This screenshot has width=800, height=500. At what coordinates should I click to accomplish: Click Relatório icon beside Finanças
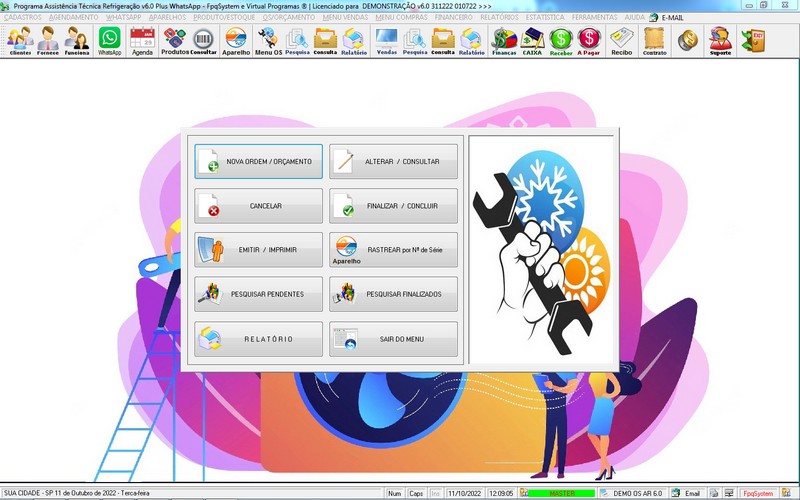click(x=471, y=41)
